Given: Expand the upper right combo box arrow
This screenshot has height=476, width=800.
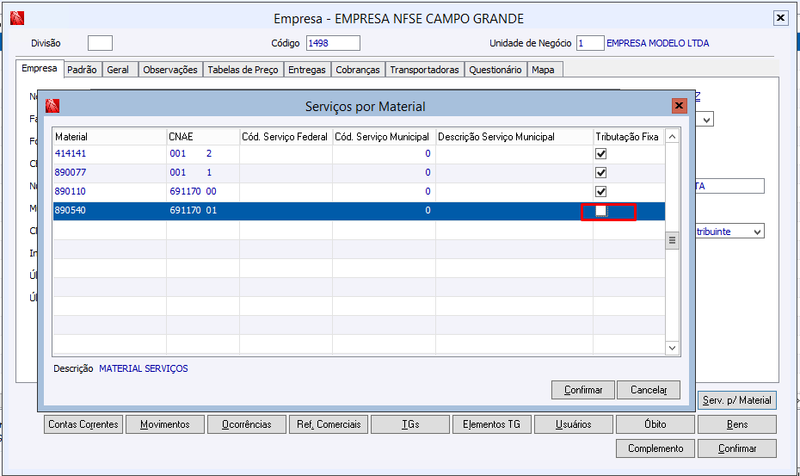Looking at the screenshot, I should [x=707, y=120].
